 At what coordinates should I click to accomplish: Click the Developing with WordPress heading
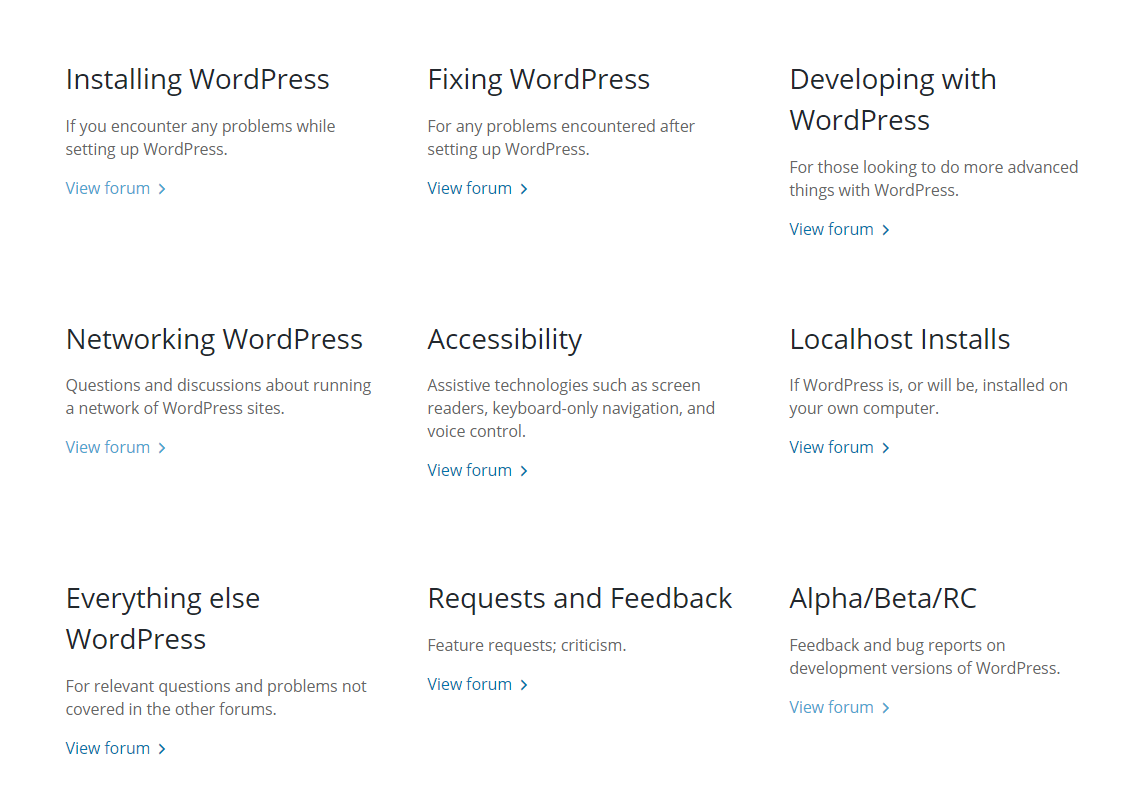(893, 99)
